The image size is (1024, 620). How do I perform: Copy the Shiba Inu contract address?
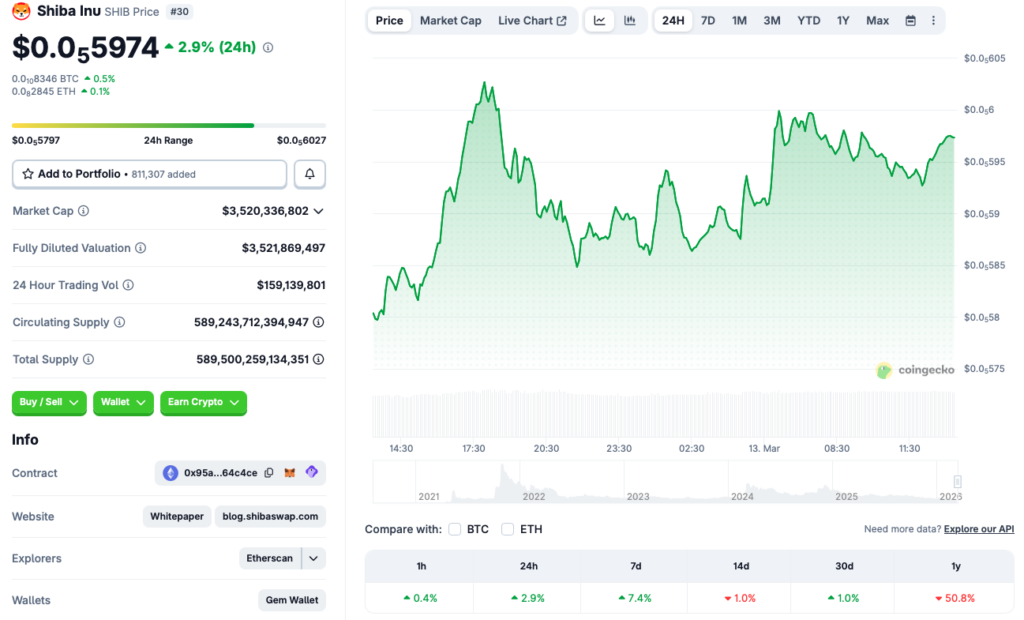point(268,473)
